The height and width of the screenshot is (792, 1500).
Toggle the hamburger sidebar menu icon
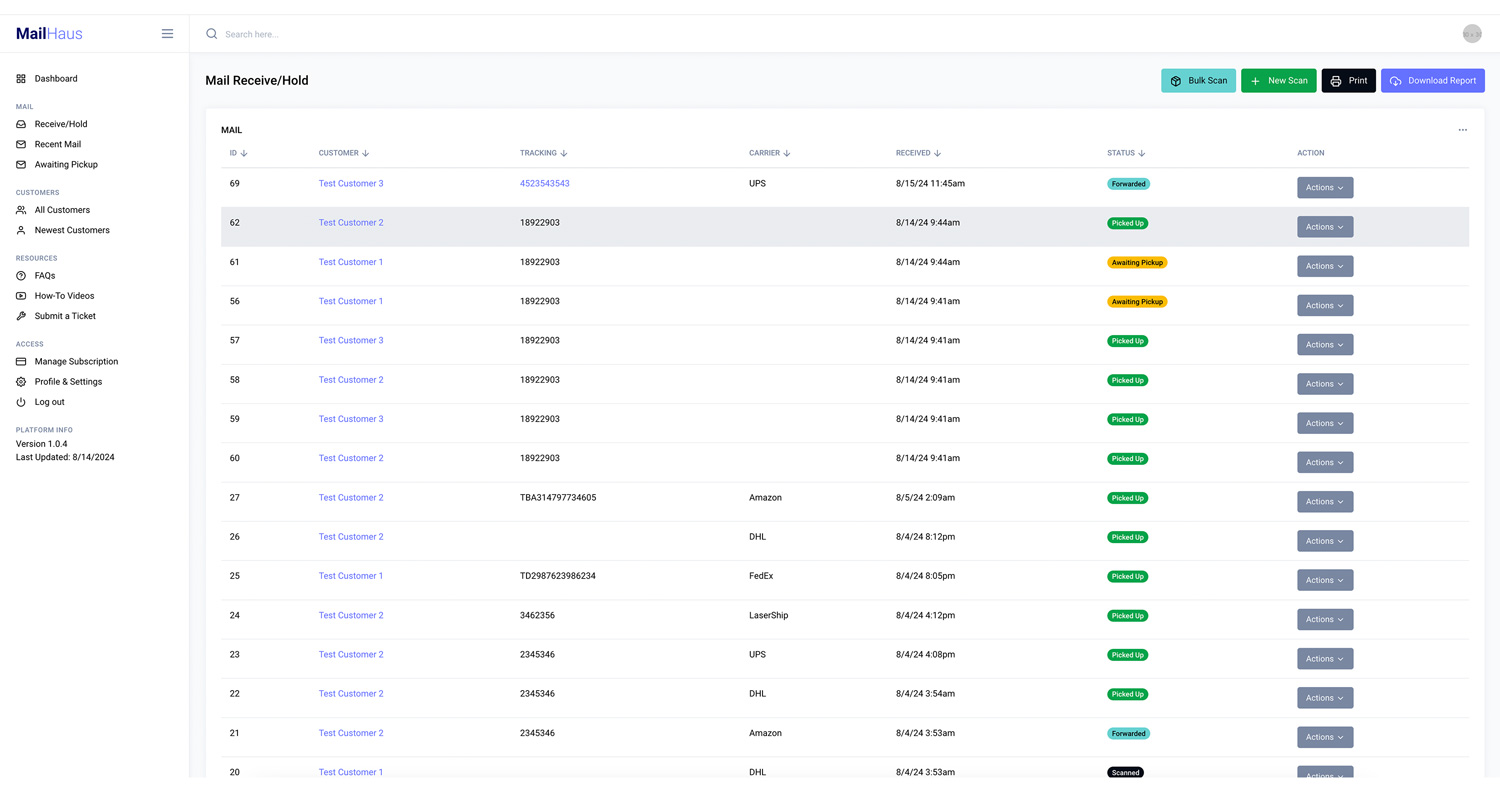[167, 34]
